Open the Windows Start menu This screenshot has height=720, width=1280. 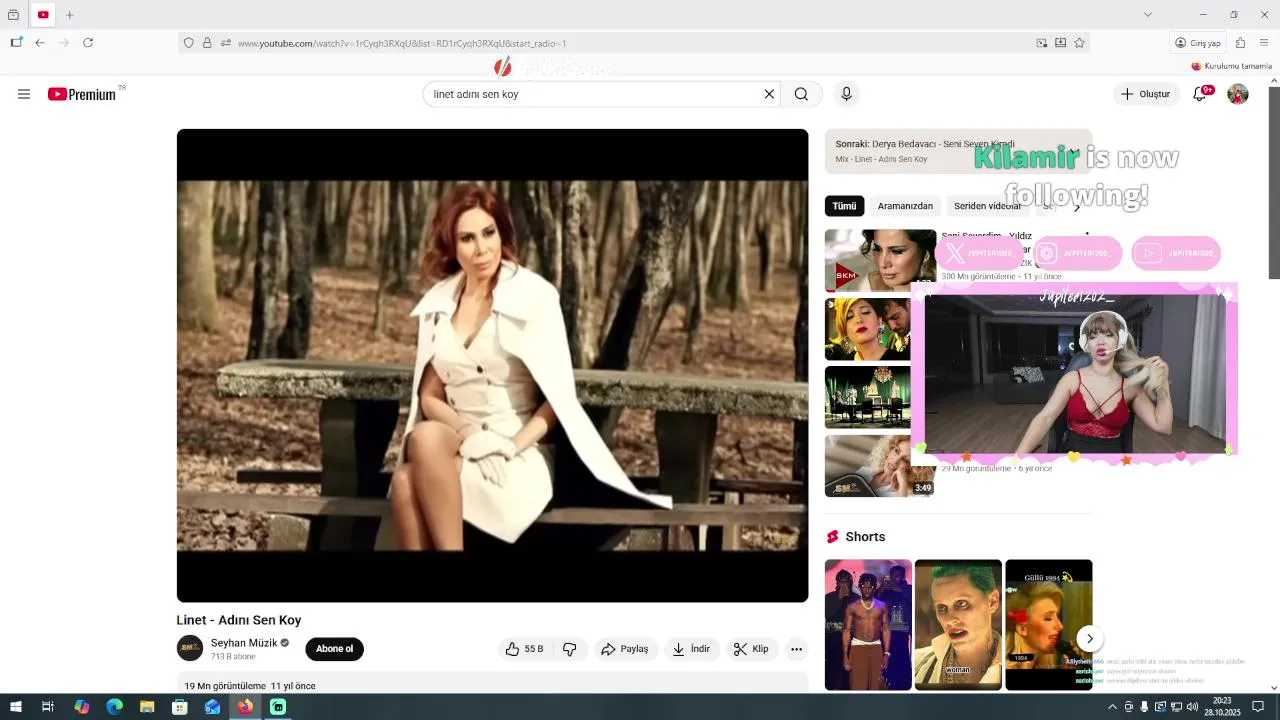click(16, 707)
